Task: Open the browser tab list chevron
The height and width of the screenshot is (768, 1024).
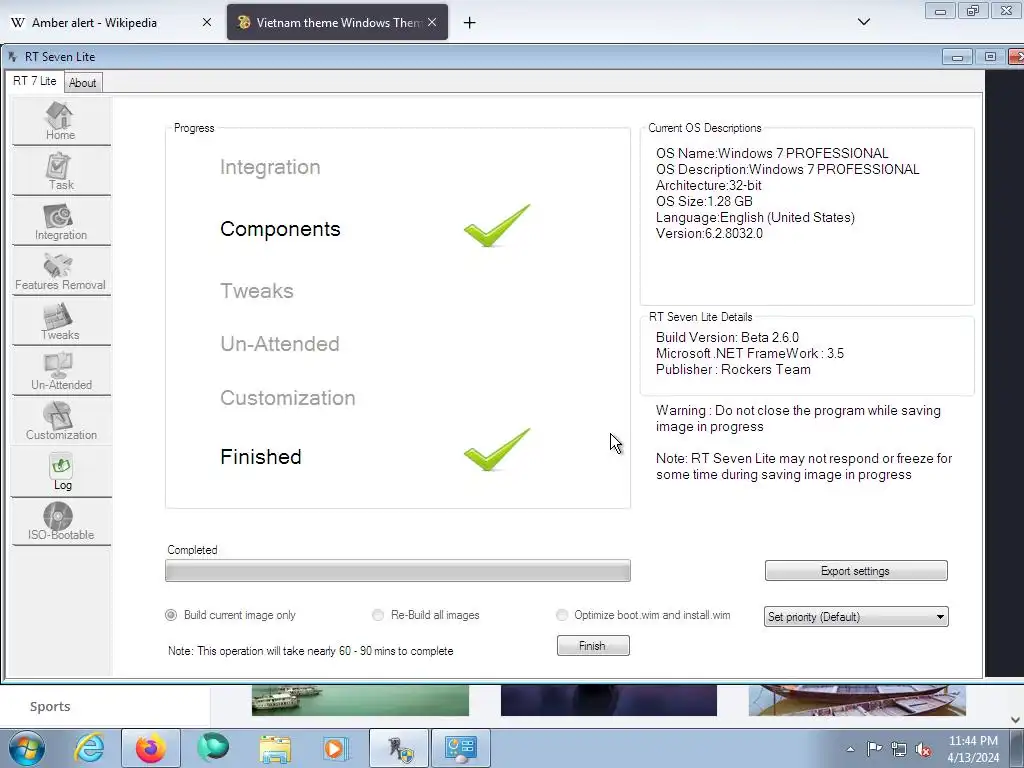Action: click(863, 22)
